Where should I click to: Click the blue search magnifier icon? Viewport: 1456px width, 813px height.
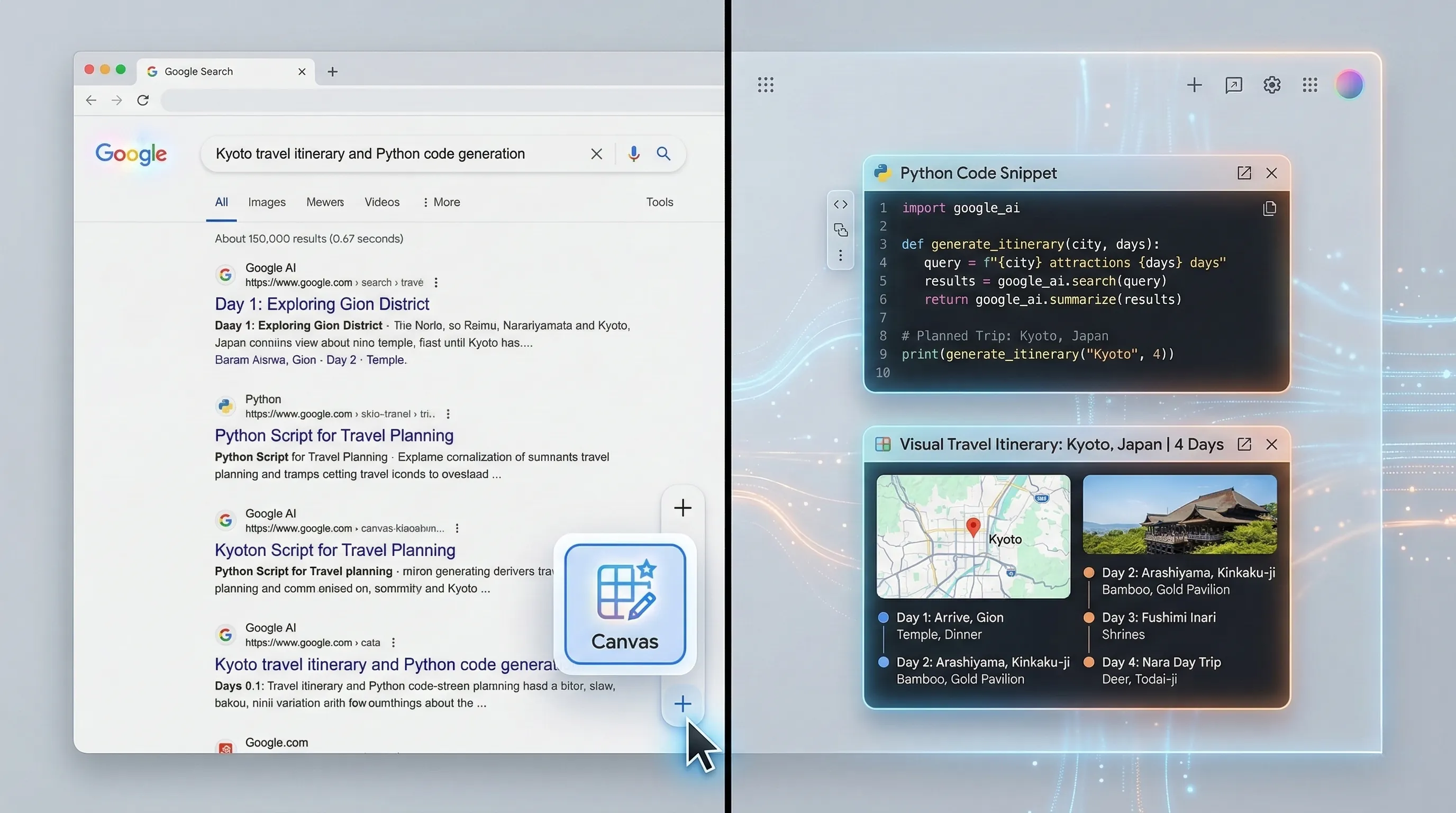click(663, 154)
